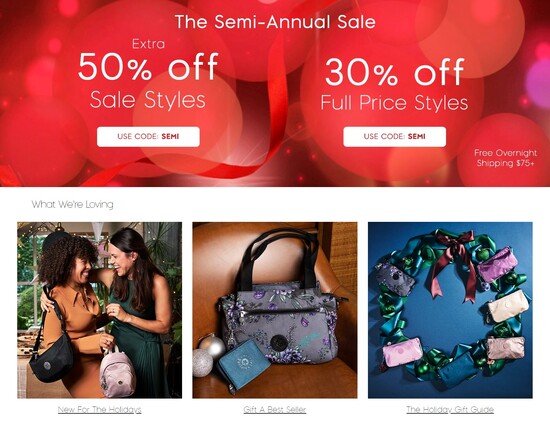This screenshot has height=422, width=550.
Task: Open The Holiday Gift Guide link
Action: pyautogui.click(x=450, y=409)
